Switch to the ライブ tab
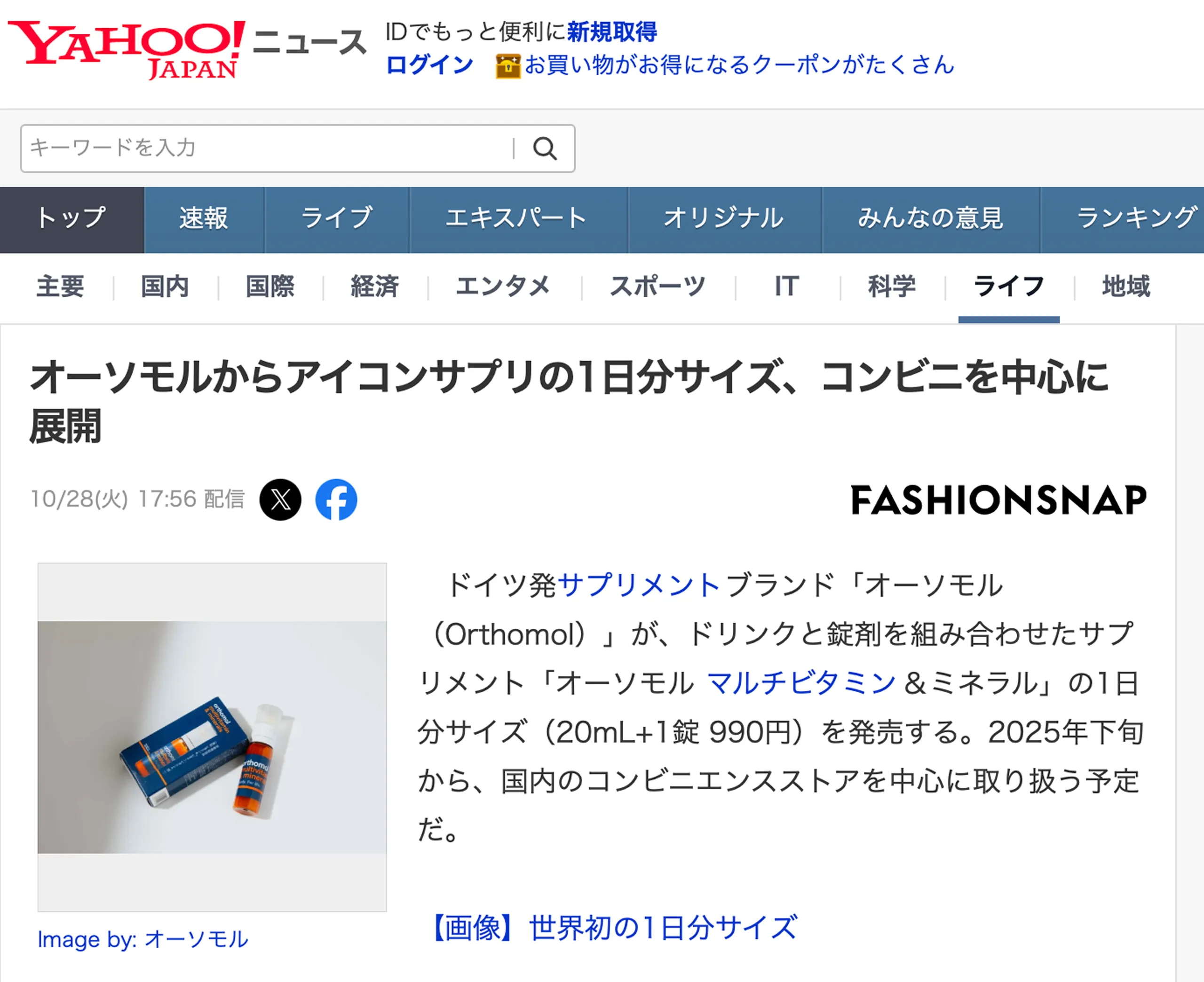The image size is (1204, 982). point(337,220)
